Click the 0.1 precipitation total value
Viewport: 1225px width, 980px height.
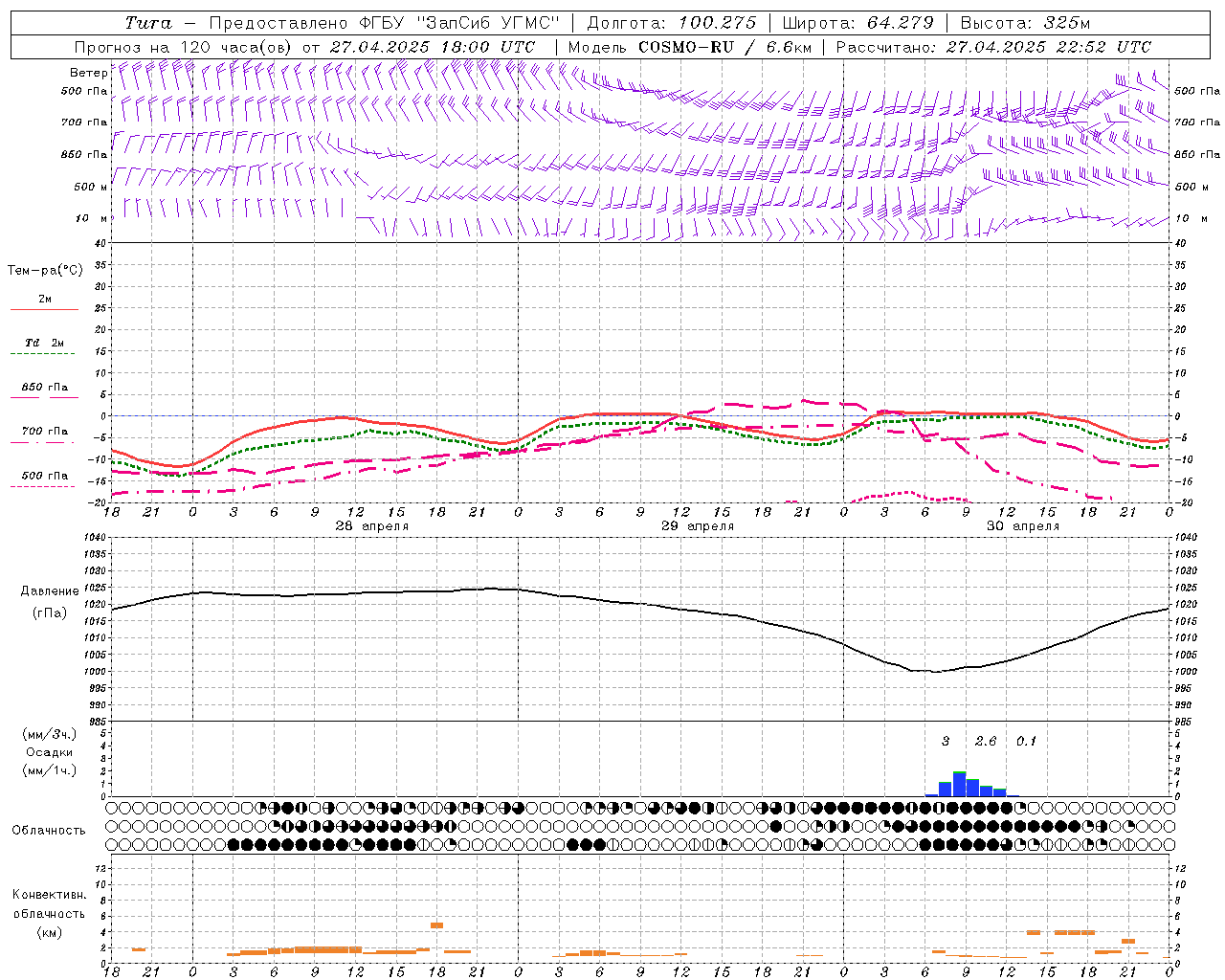(1026, 742)
